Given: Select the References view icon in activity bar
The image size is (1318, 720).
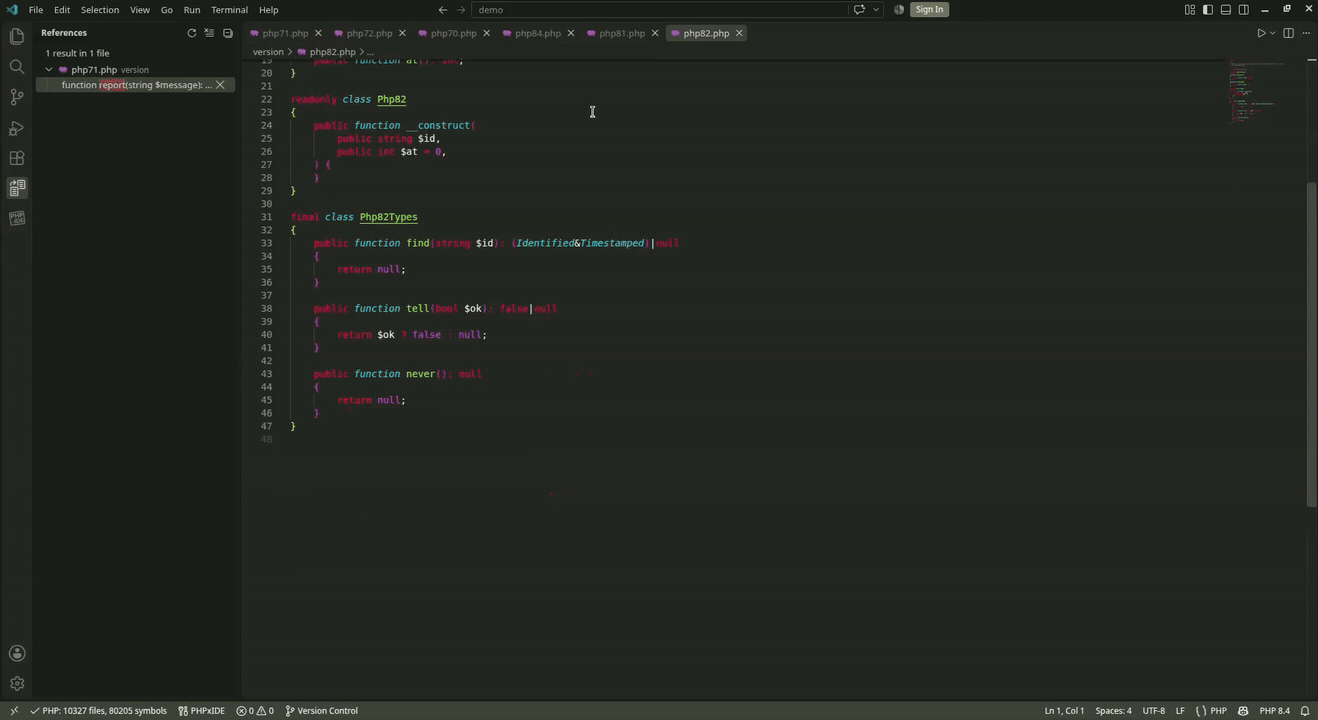Looking at the screenshot, I should coord(16,188).
